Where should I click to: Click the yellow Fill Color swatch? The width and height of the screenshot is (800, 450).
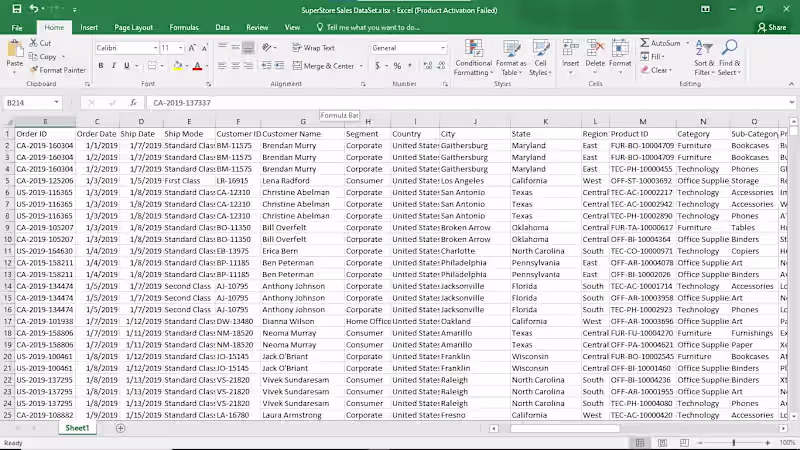tap(177, 66)
